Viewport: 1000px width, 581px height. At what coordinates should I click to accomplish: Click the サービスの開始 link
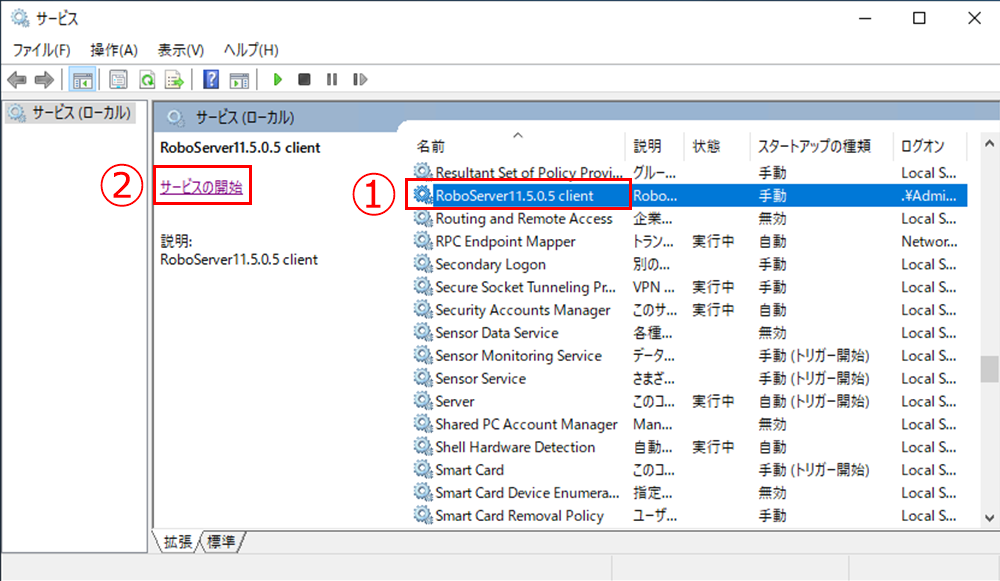202,187
